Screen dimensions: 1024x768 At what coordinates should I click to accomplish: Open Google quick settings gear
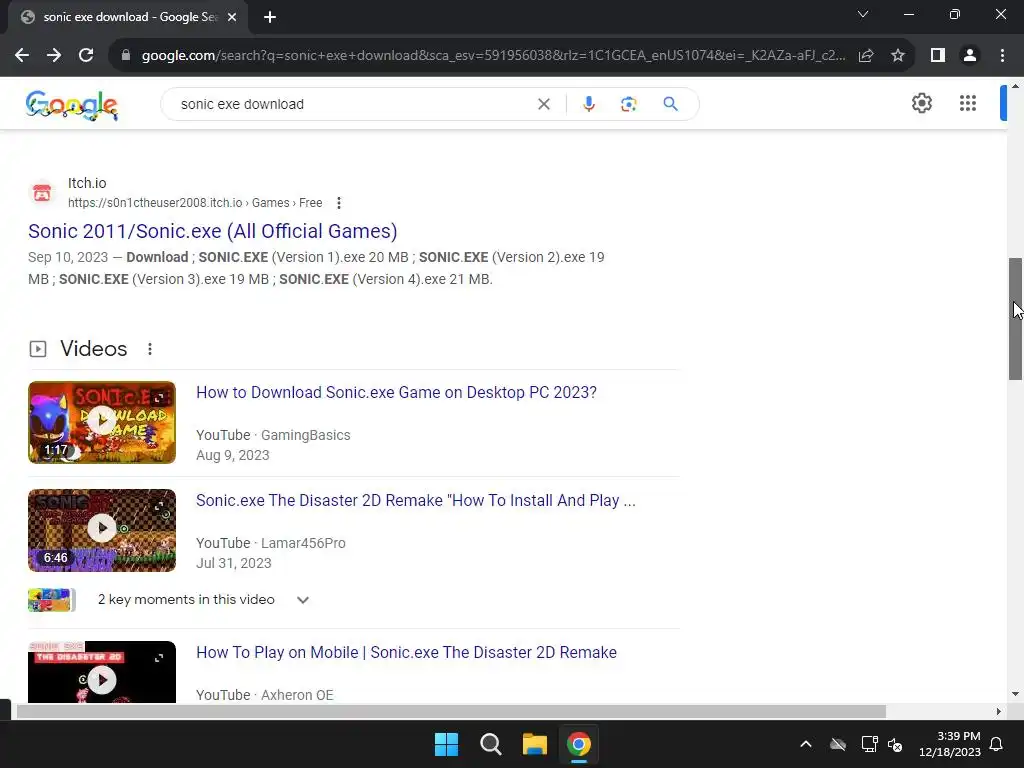pos(921,103)
